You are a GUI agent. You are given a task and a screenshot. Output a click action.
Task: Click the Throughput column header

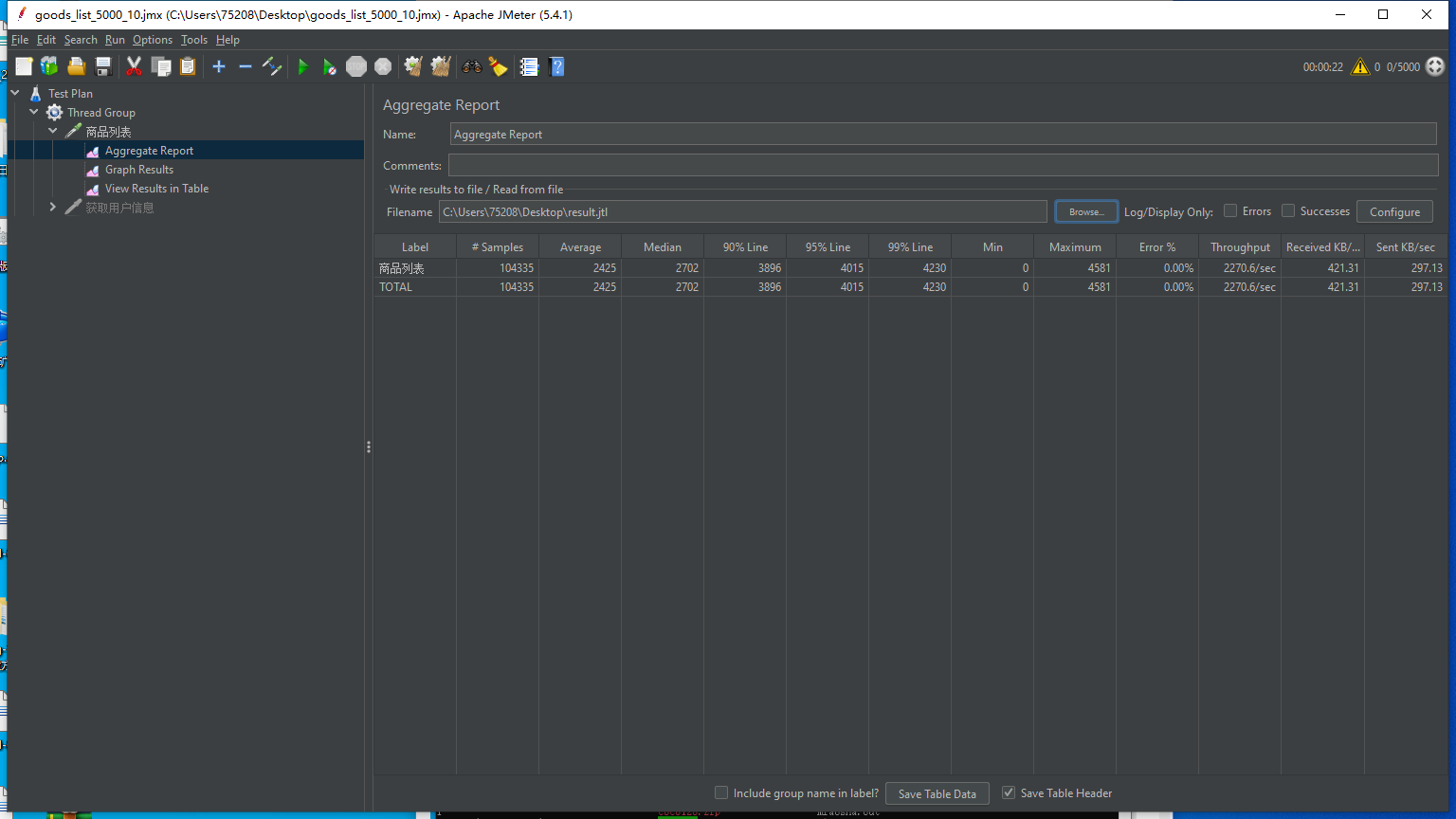coord(1240,246)
